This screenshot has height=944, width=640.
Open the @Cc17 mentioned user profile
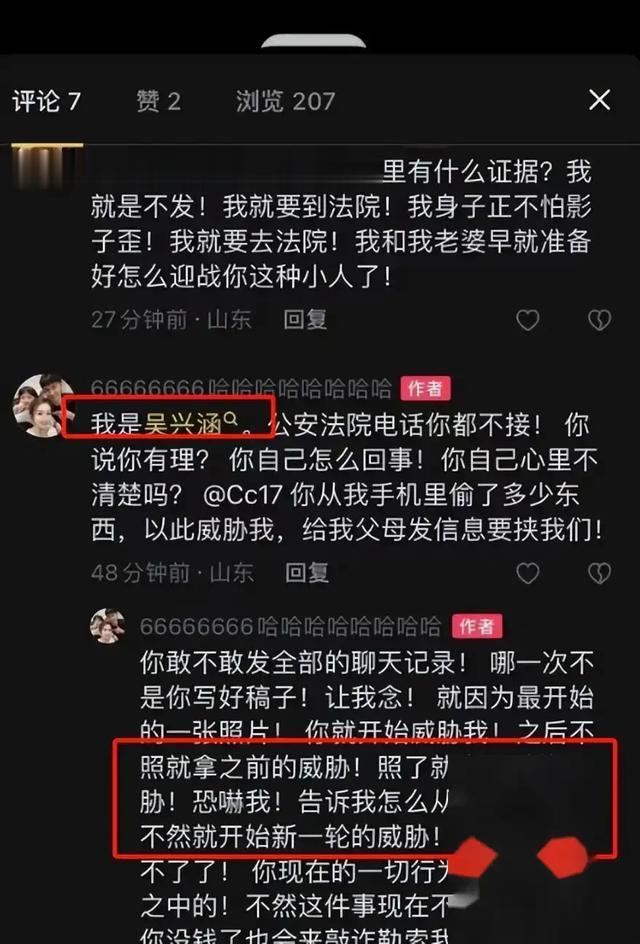point(243,495)
